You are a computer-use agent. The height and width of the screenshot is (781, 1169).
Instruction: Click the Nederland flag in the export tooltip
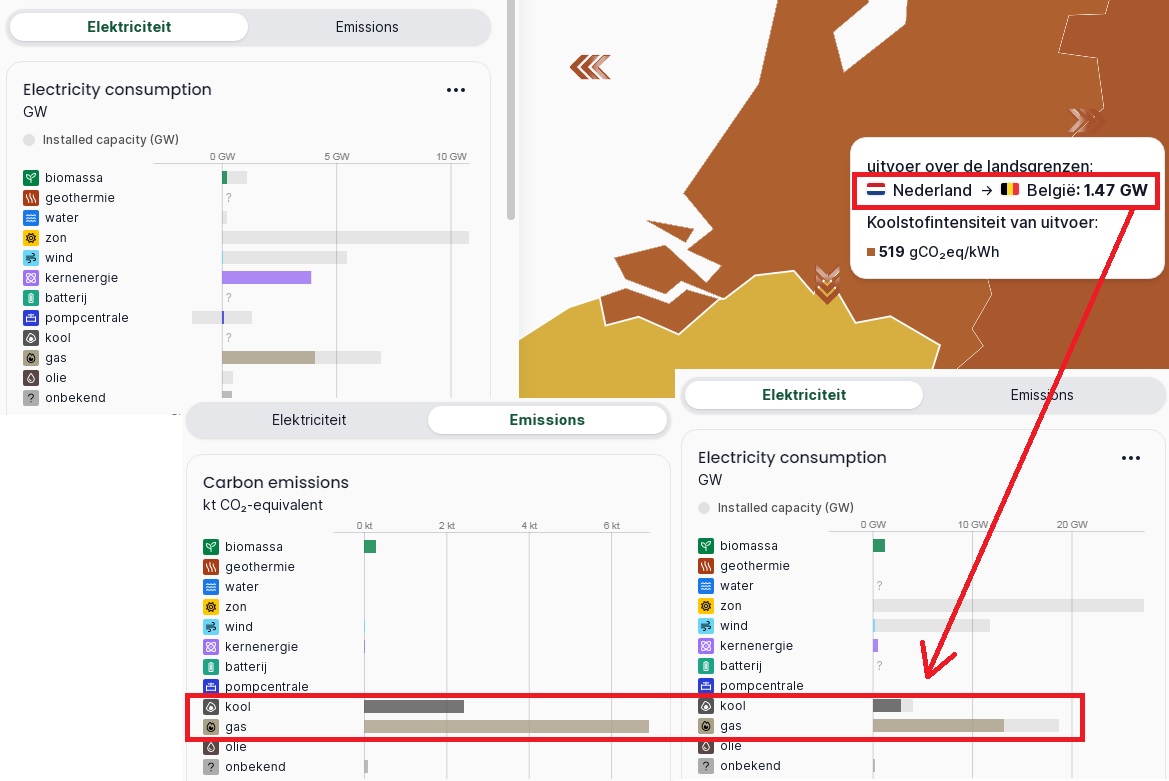876,190
